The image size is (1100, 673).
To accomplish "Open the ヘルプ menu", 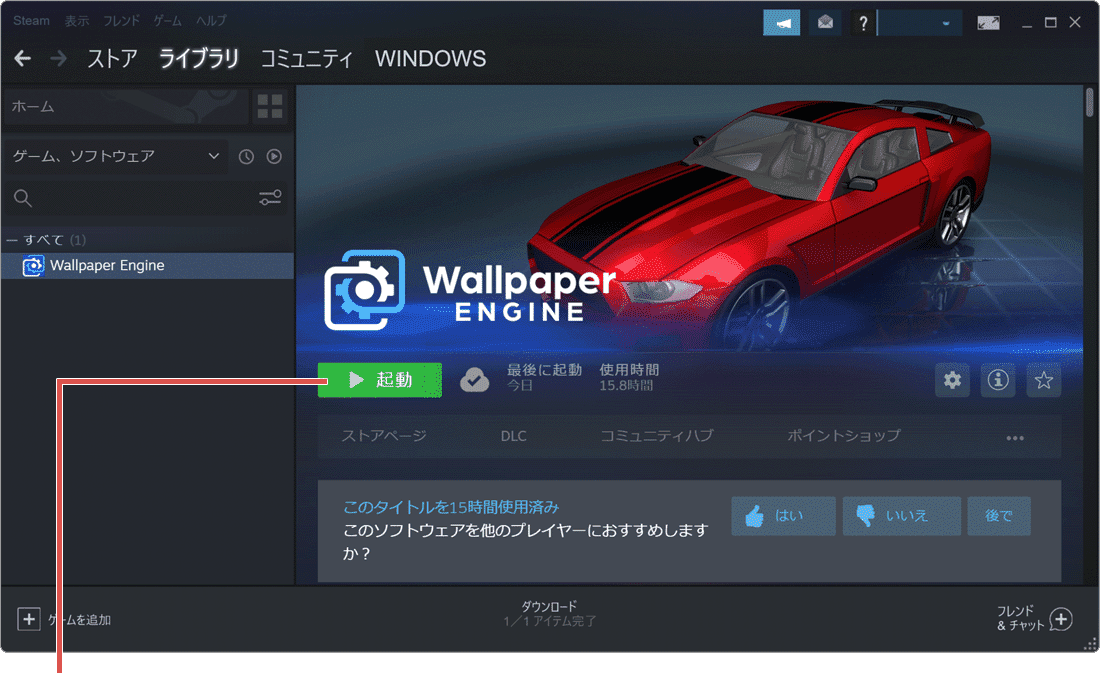I will (x=211, y=21).
